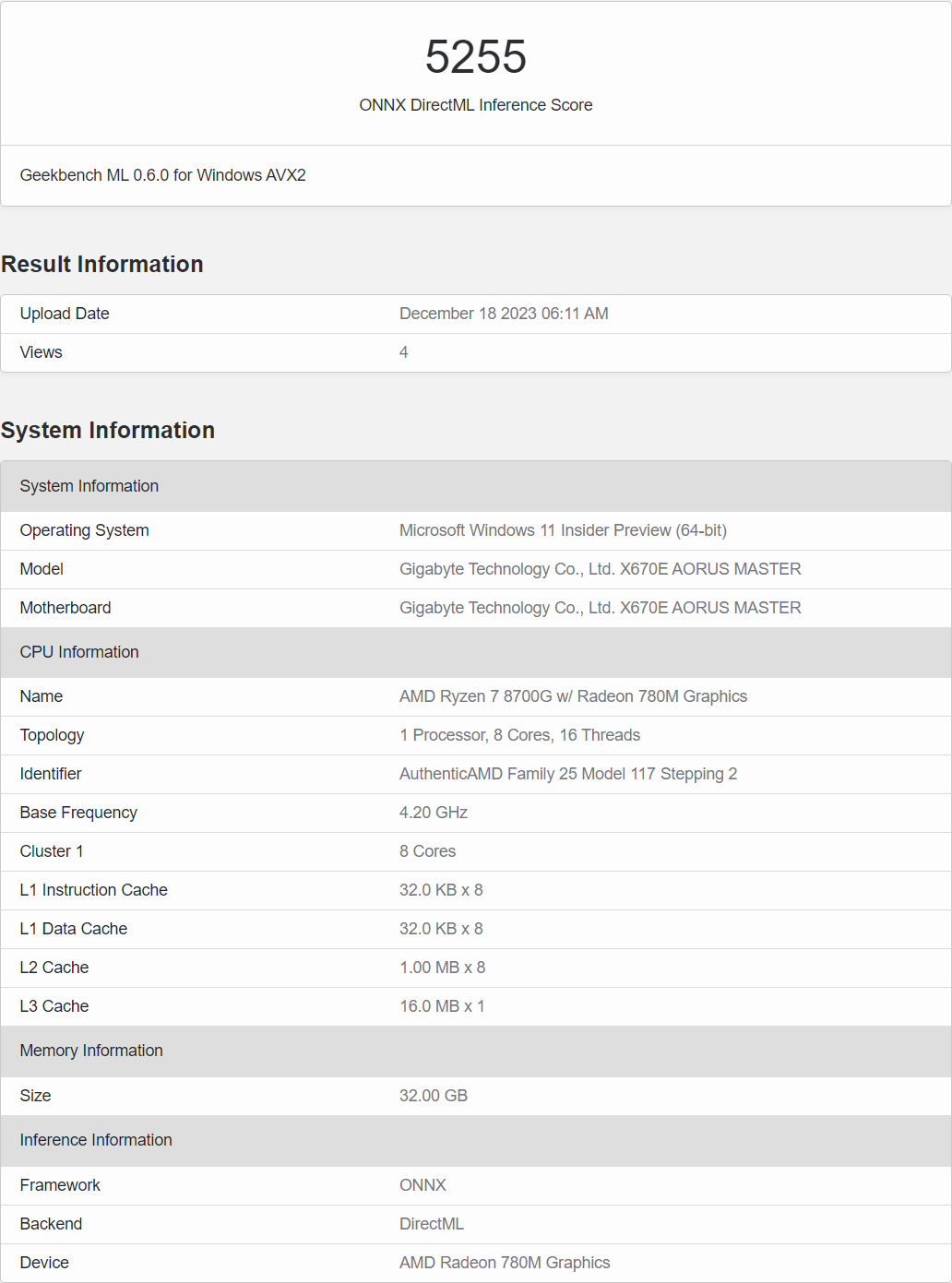The width and height of the screenshot is (952, 1283).
Task: Click the Memory Information table header
Action: (x=91, y=1051)
